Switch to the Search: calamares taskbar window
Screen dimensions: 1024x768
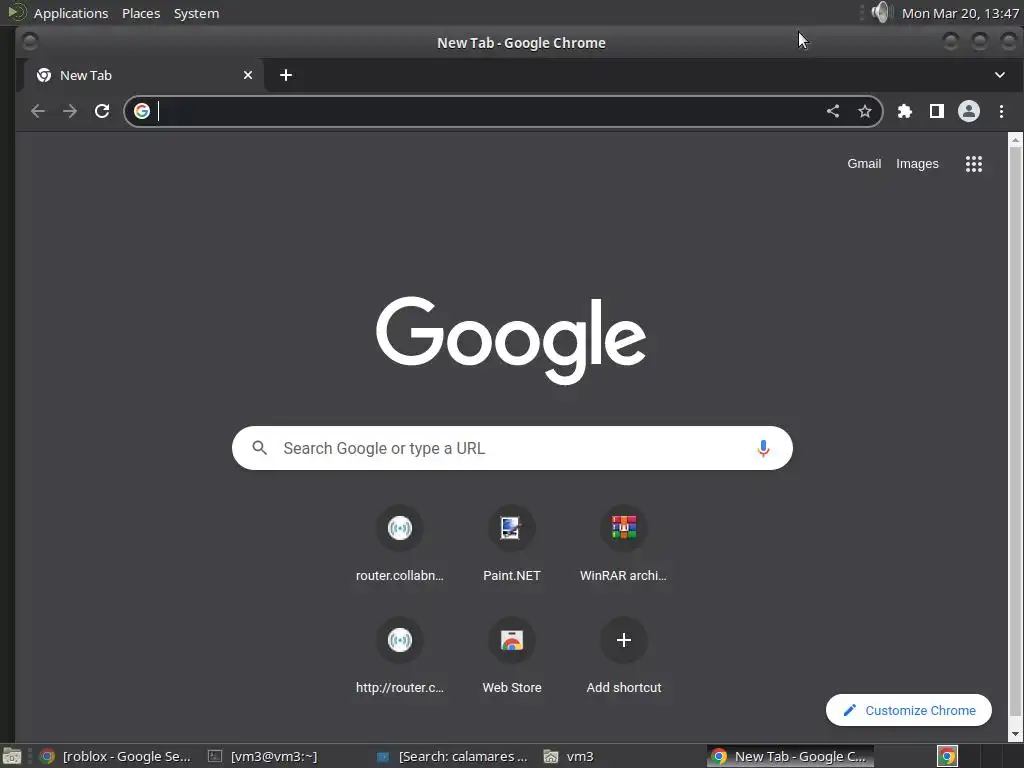click(x=453, y=756)
